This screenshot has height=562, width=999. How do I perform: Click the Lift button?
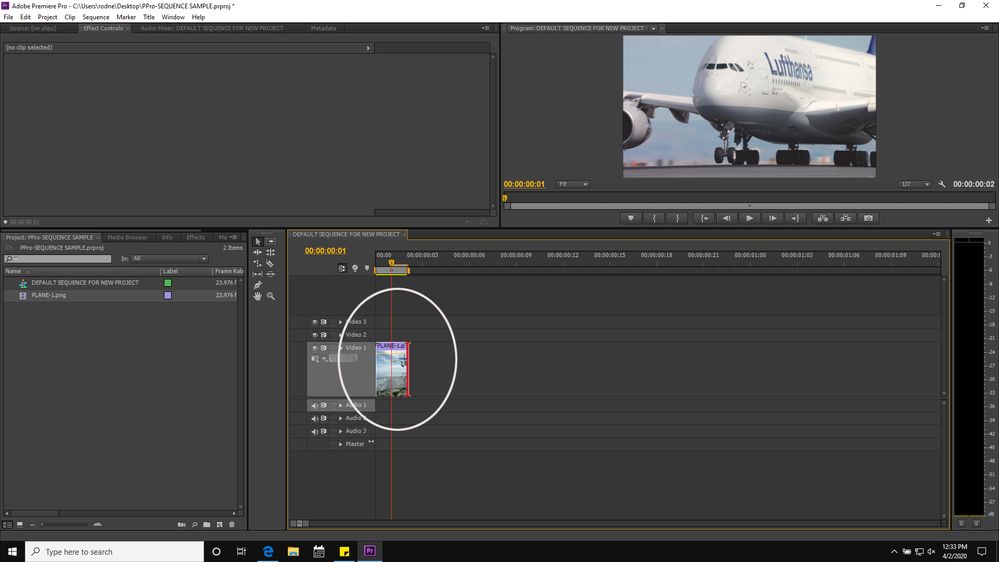[x=823, y=218]
